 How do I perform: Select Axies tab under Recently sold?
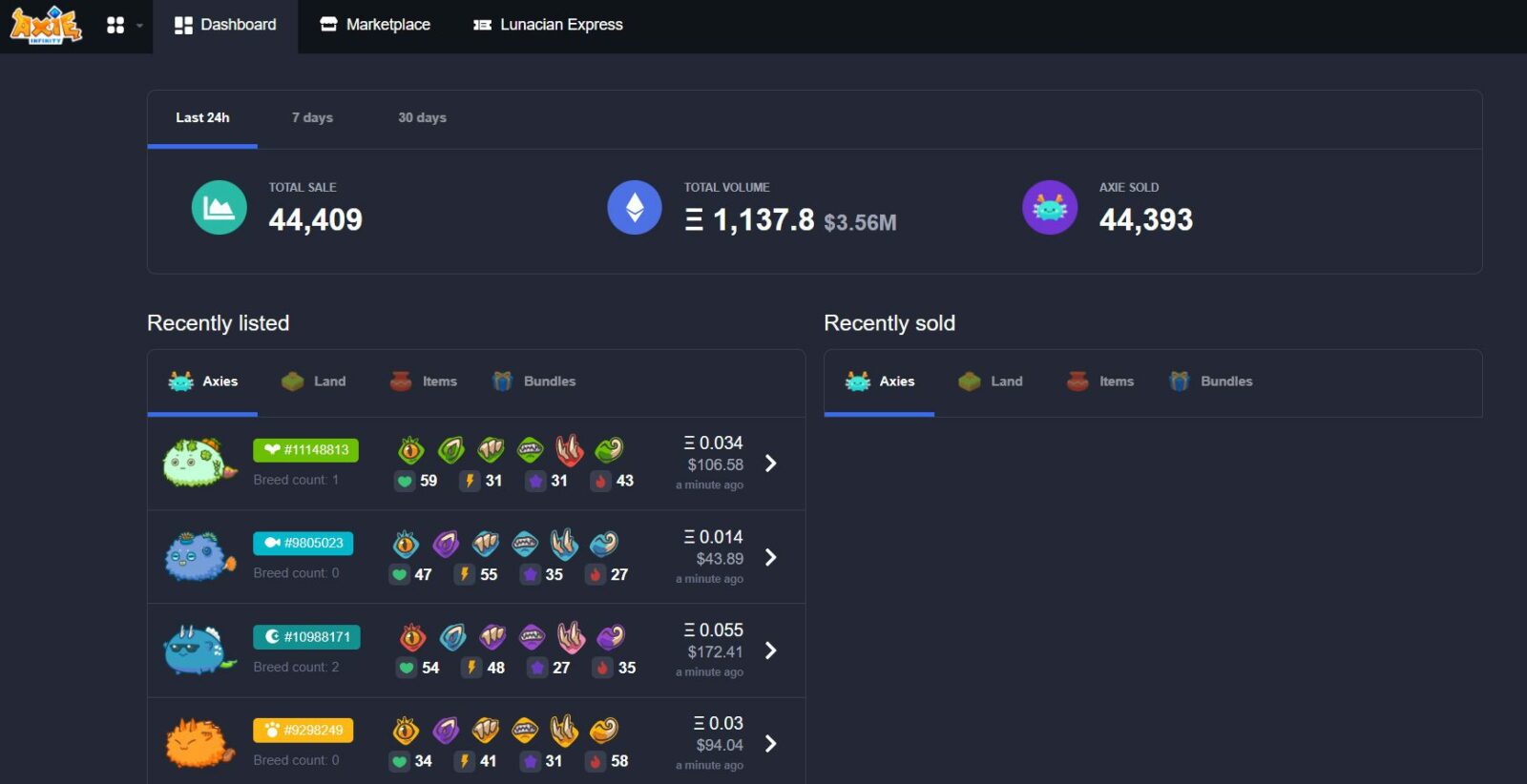point(879,382)
